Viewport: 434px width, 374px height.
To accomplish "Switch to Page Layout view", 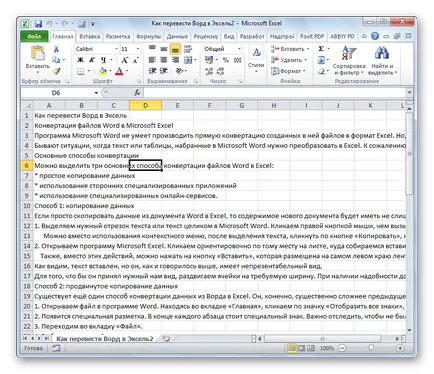I will pyautogui.click(x=301, y=348).
